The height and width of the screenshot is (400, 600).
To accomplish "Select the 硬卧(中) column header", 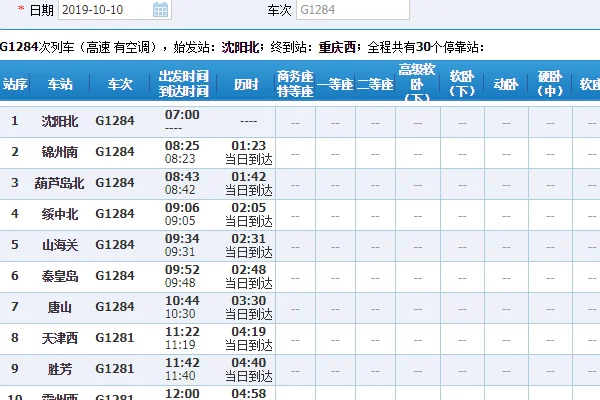I will [550, 84].
